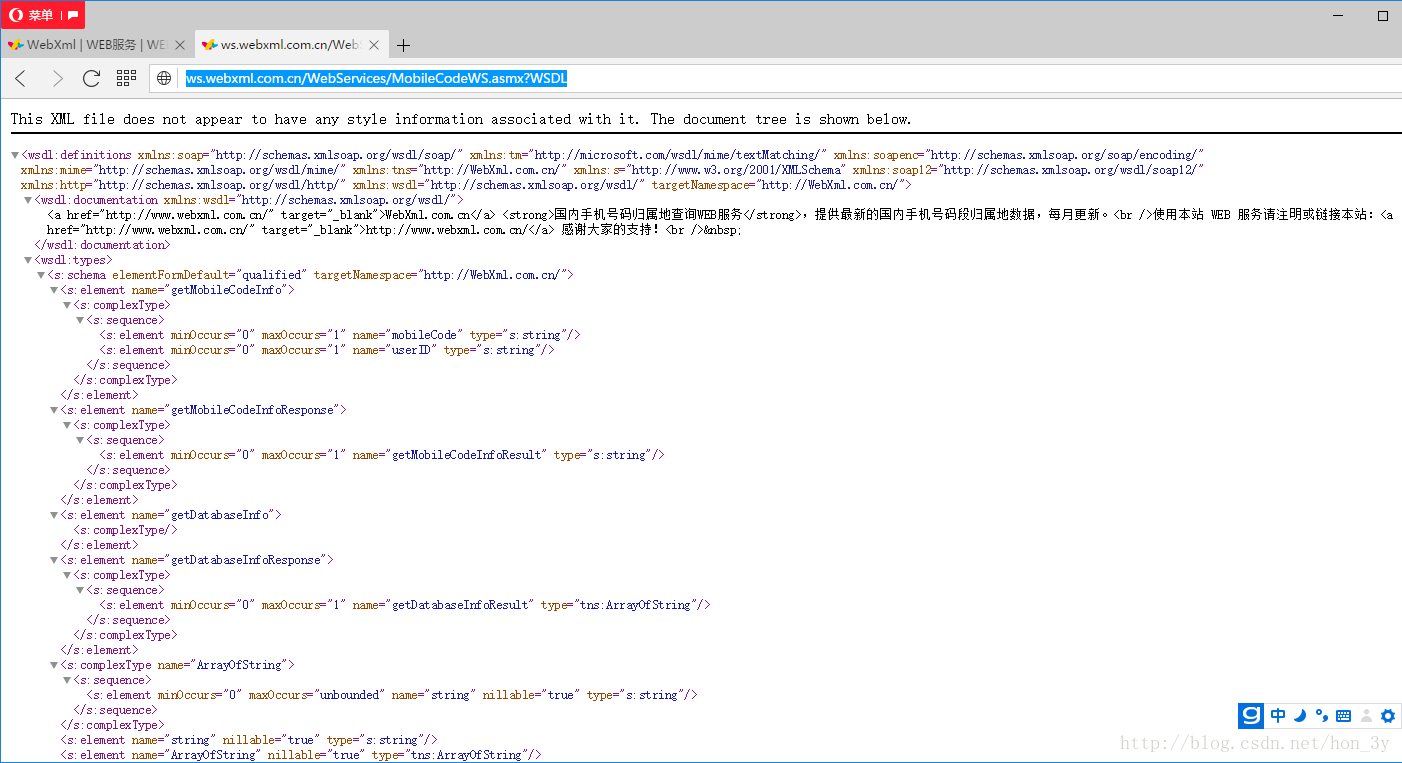Screen dimensions: 1402x763
Task: Open the IME toolbar settings gear
Action: pyautogui.click(x=1387, y=716)
